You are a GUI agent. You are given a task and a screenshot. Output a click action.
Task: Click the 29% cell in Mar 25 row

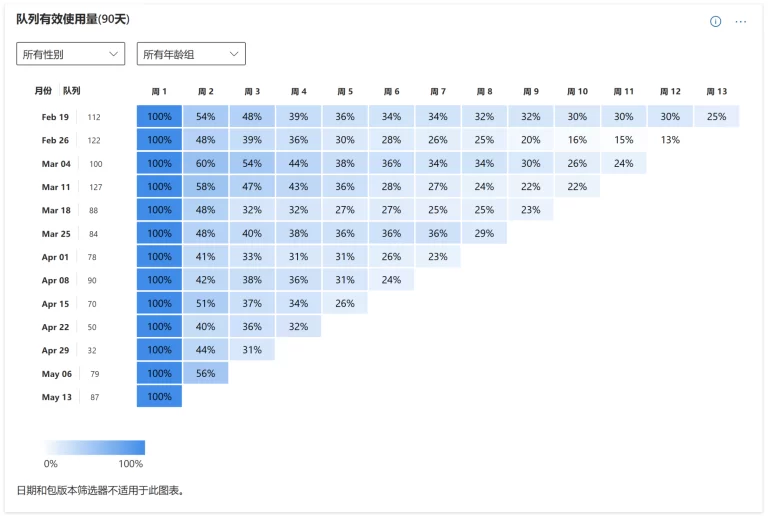click(x=484, y=234)
